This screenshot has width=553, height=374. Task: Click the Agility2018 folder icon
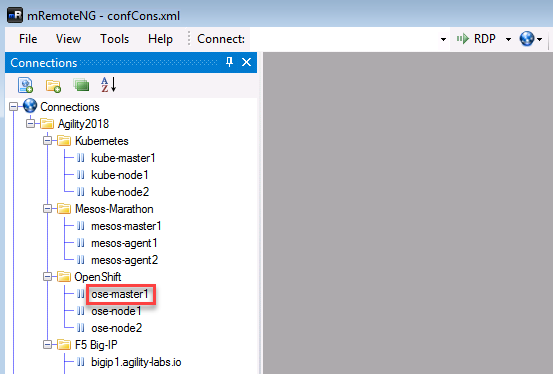47,123
